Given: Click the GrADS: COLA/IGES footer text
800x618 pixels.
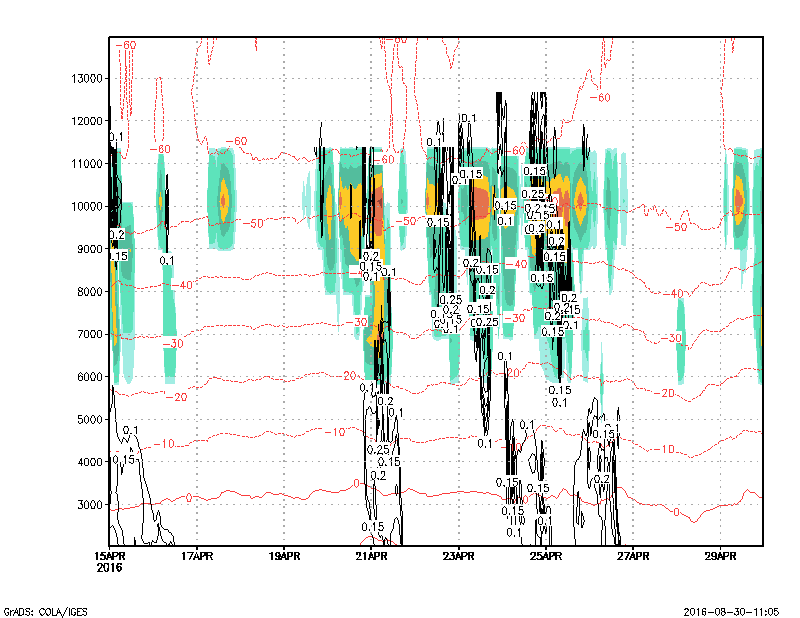Looking at the screenshot, I should [x=45, y=612].
